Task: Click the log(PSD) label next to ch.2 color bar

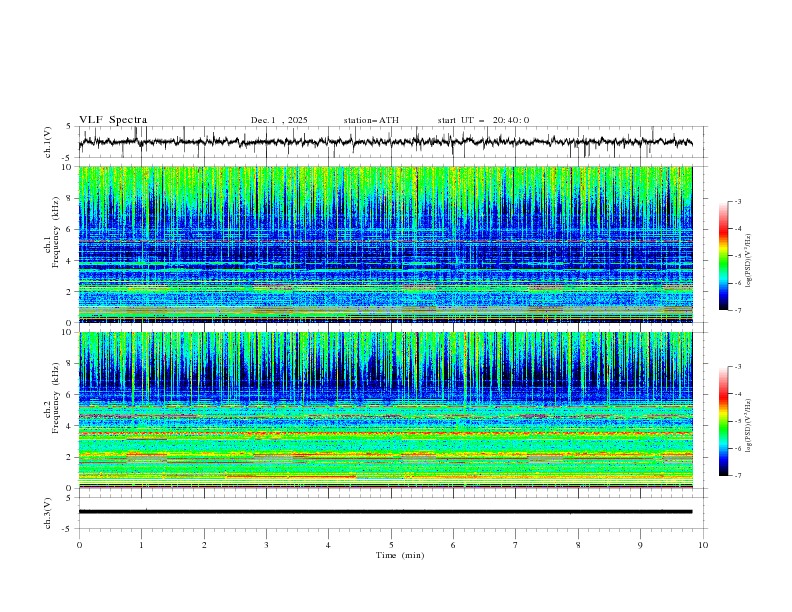Action: (x=749, y=426)
